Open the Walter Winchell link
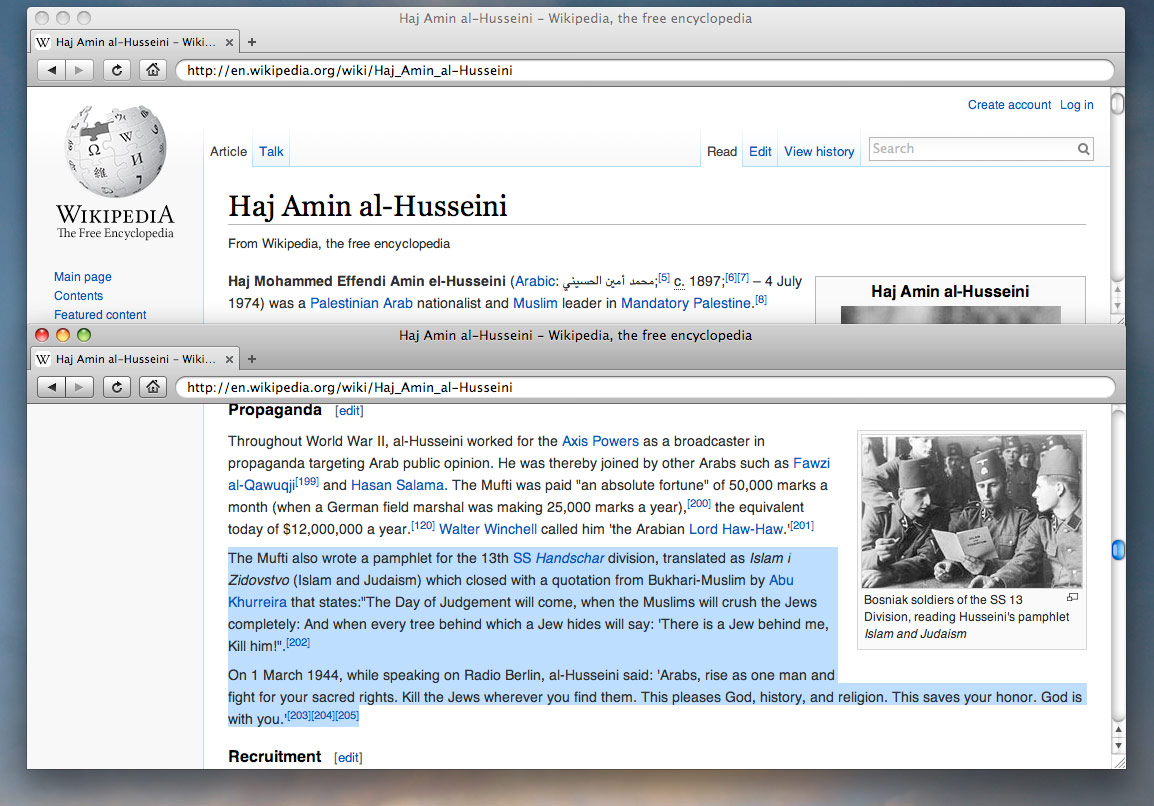The width and height of the screenshot is (1154, 806). (488, 529)
